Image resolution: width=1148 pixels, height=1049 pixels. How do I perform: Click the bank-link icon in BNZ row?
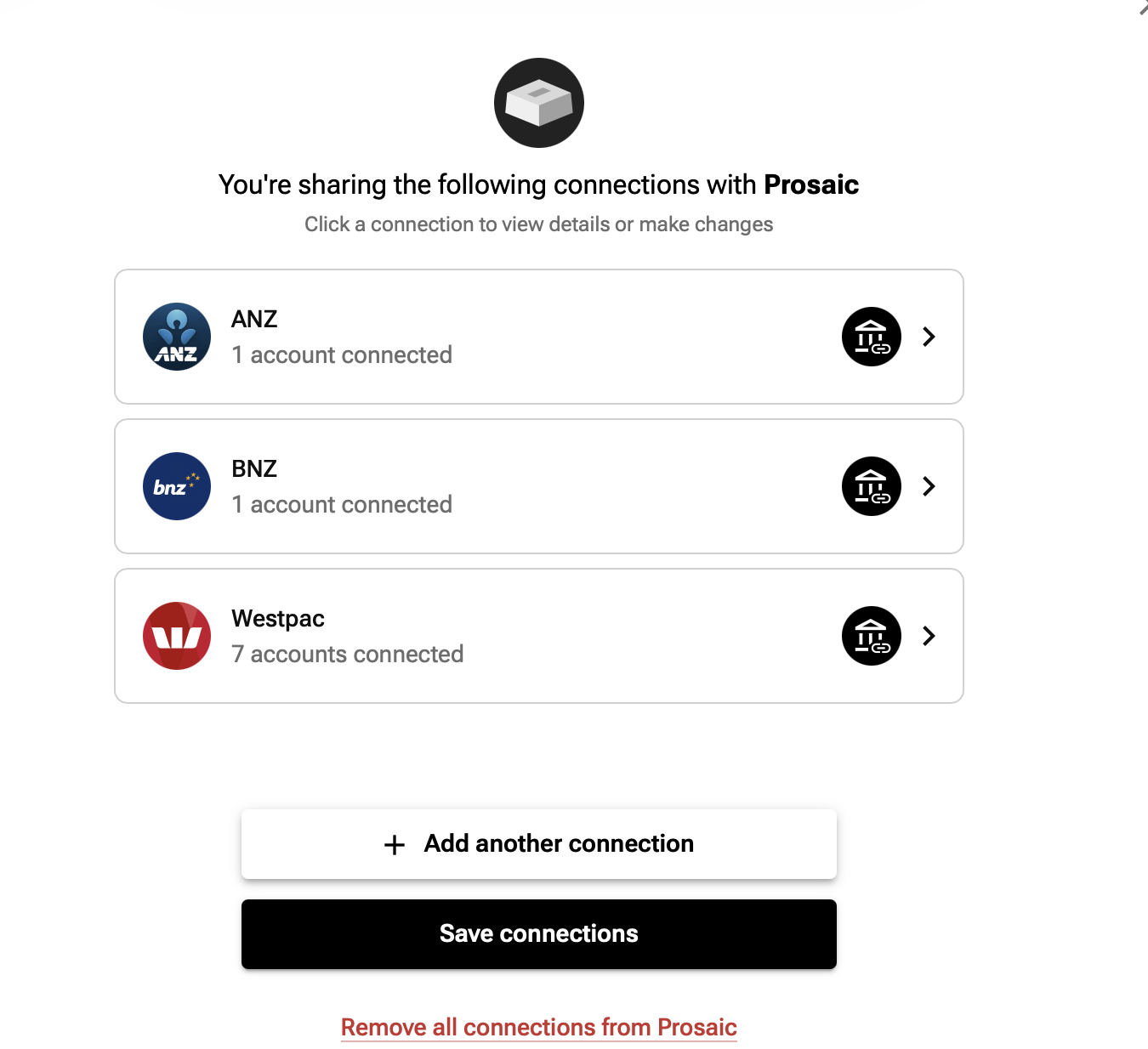point(872,486)
